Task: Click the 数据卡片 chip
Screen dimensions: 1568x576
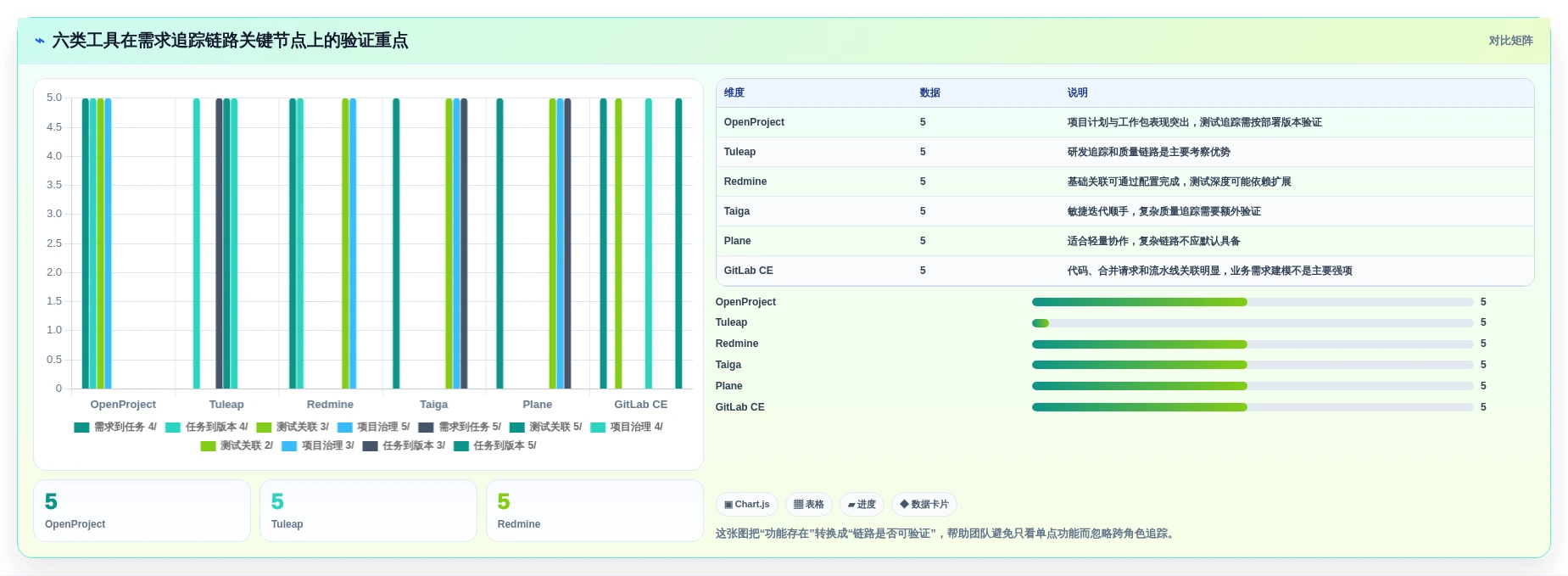Action: click(x=924, y=505)
